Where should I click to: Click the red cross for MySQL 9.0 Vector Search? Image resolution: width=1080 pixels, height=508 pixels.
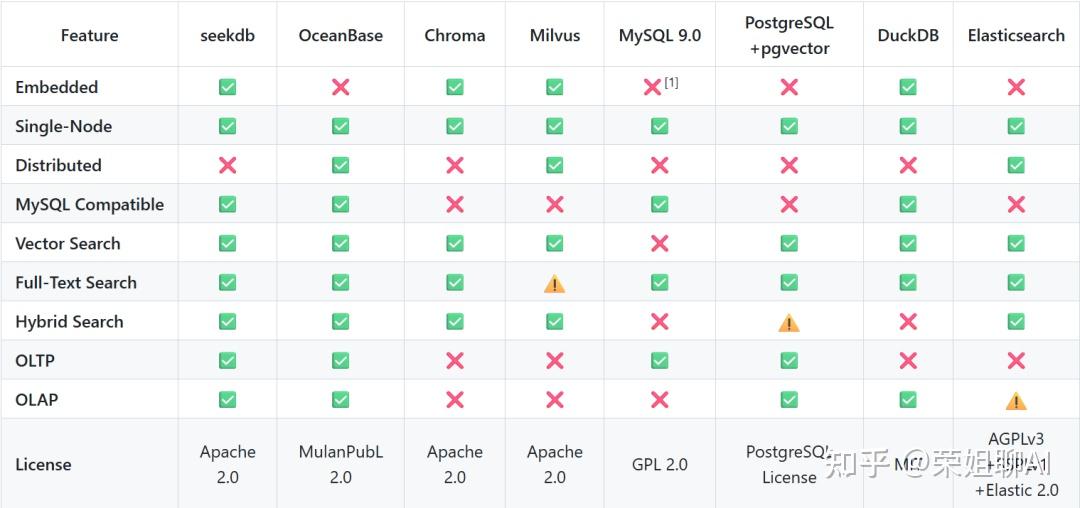coord(659,243)
